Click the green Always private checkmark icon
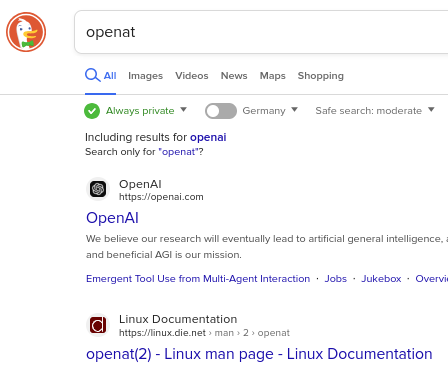This screenshot has height=366, width=448. [92, 111]
